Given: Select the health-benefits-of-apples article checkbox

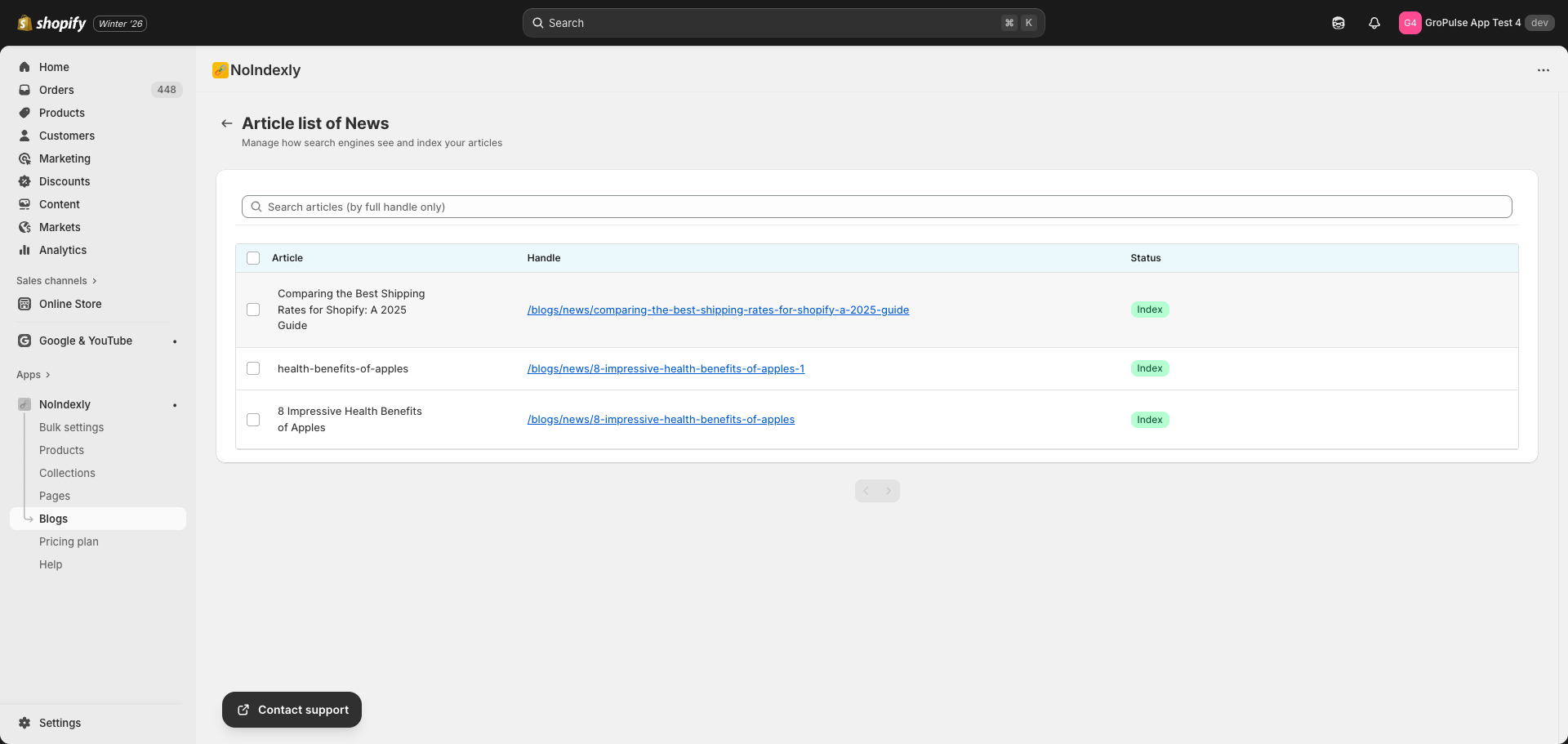Looking at the screenshot, I should 253,368.
